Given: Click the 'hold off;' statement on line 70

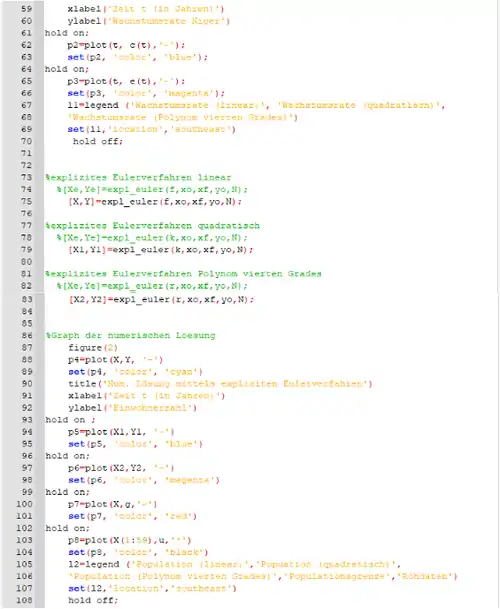Looking at the screenshot, I should click(x=98, y=141).
